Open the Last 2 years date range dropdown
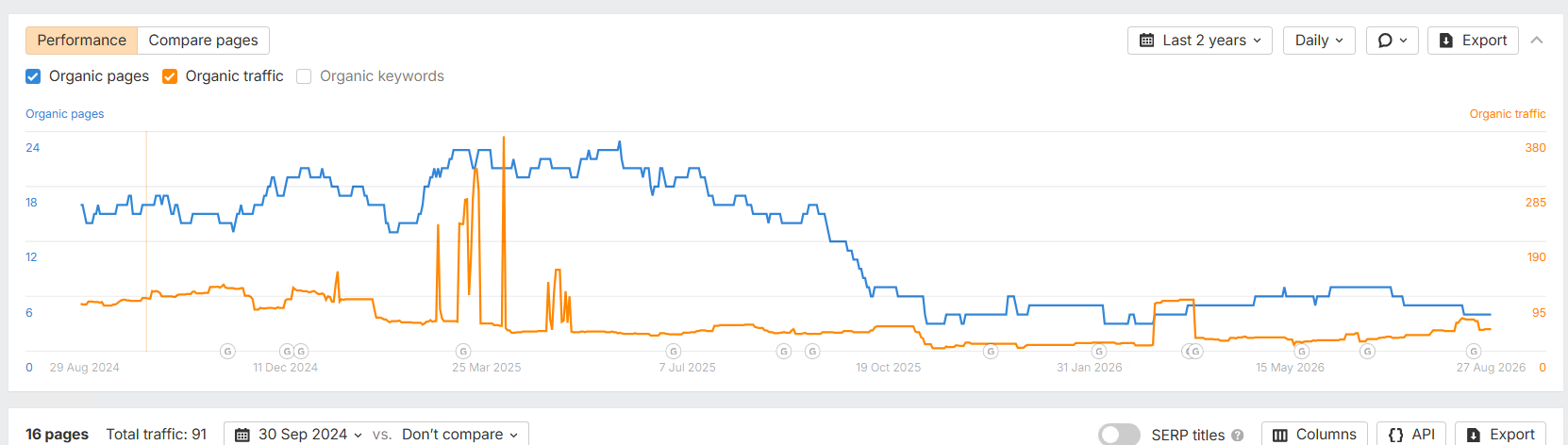 pyautogui.click(x=1200, y=41)
